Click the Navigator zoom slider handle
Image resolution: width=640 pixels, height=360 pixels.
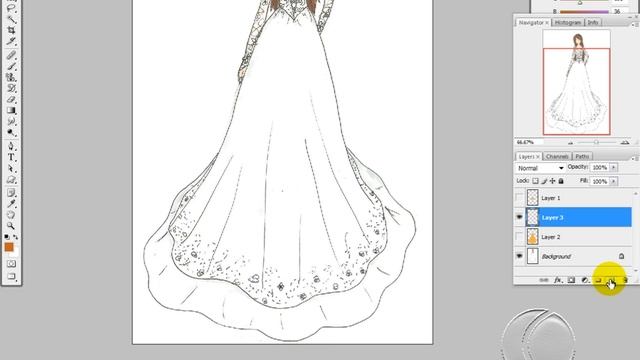point(596,142)
